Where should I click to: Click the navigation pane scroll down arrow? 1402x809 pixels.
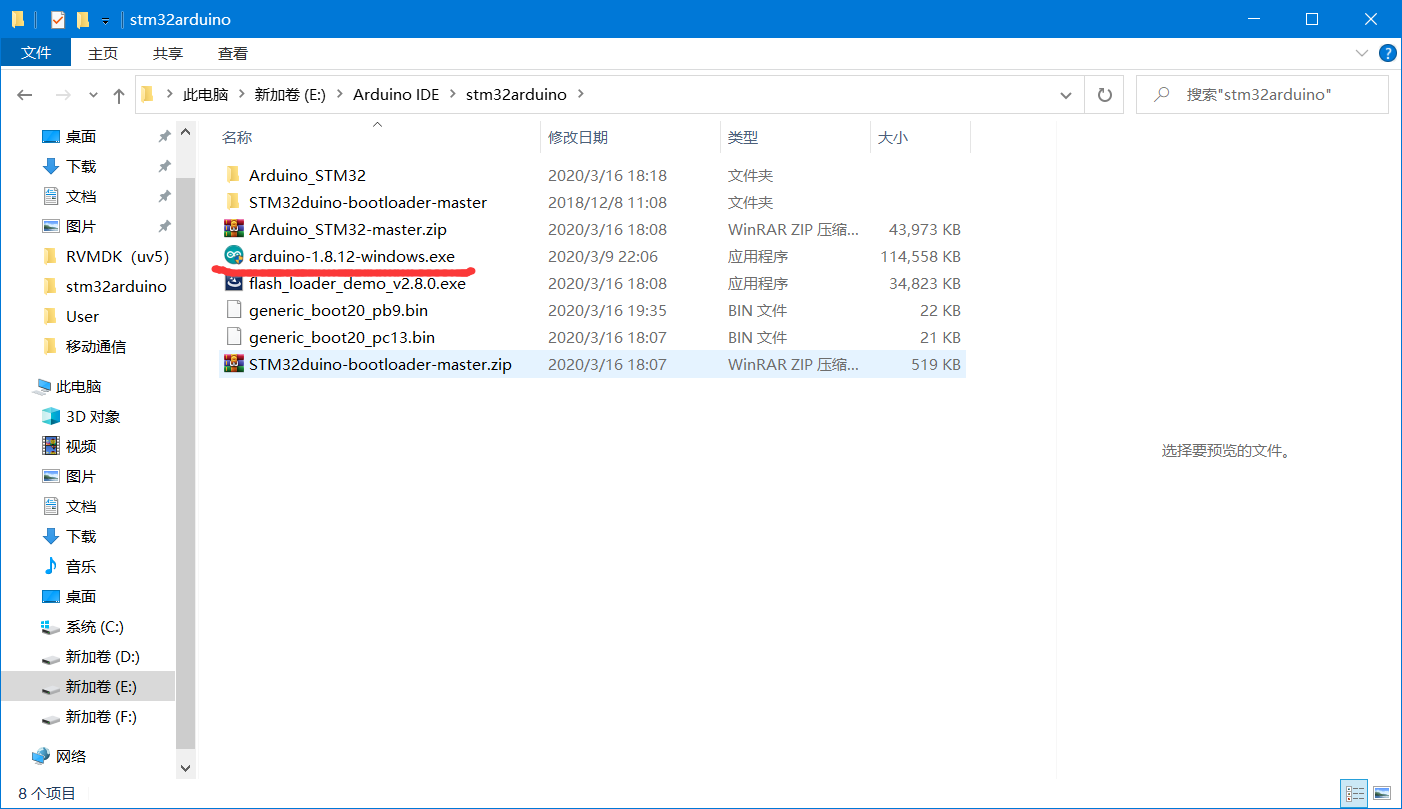pos(185,767)
